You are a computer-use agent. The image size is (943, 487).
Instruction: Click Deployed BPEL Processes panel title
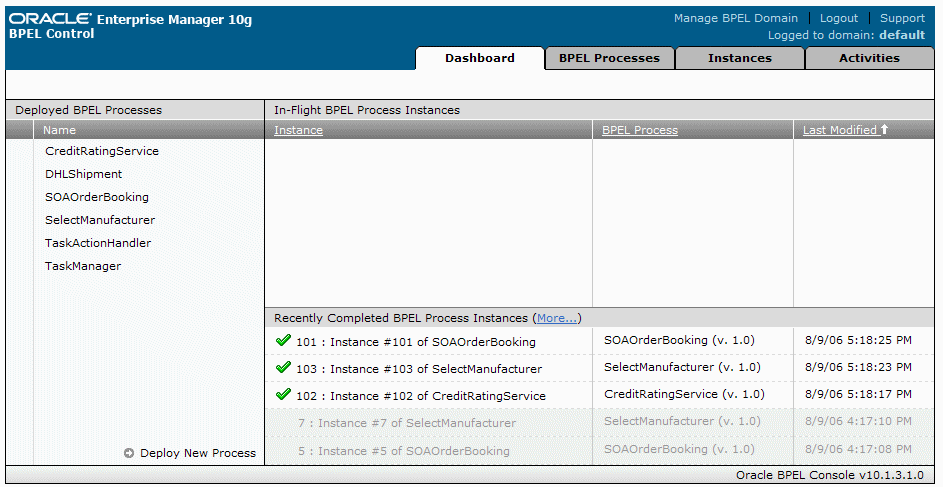(x=88, y=110)
